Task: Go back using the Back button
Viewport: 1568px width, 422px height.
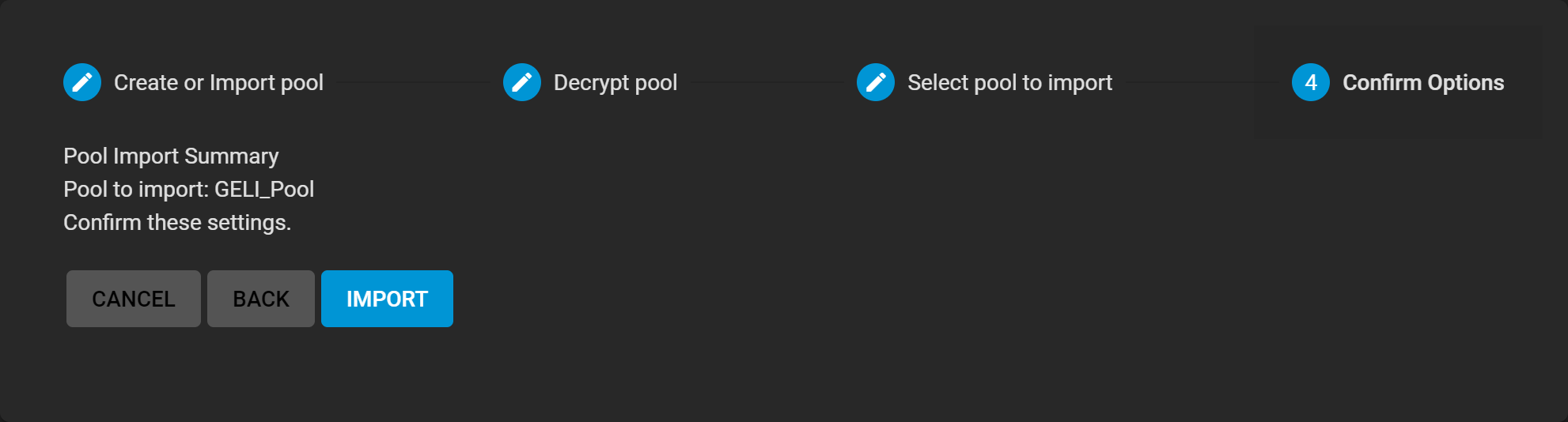Action: (x=261, y=299)
